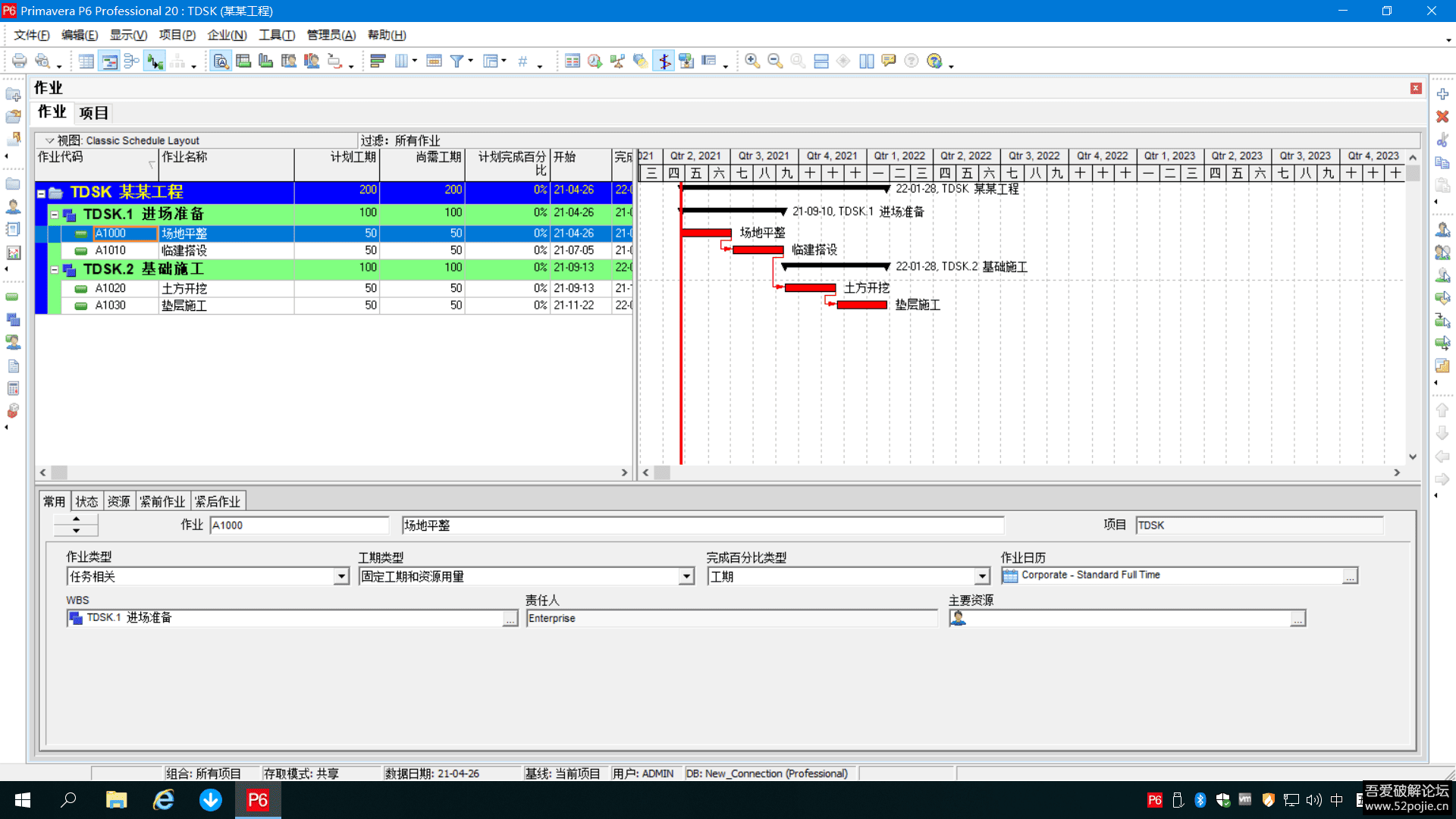Click the Print icon in the toolbar
Image resolution: width=1456 pixels, height=819 pixels.
click(x=20, y=61)
